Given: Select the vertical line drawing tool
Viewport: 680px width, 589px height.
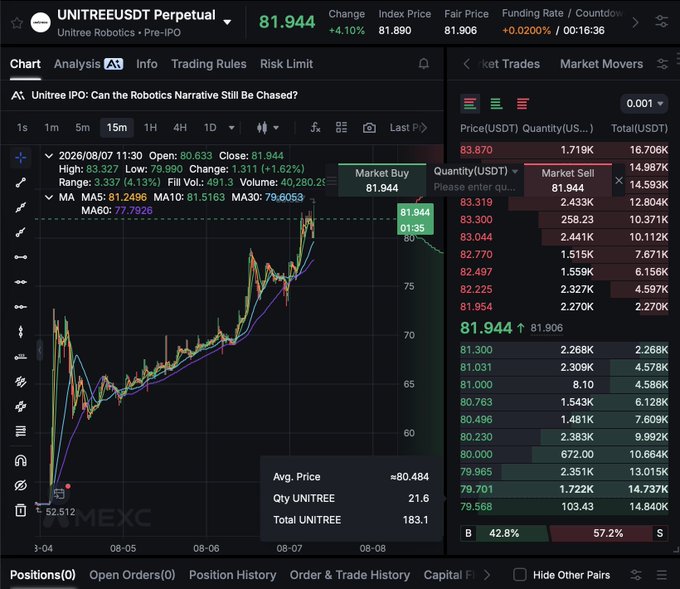Looking at the screenshot, I should 20,332.
